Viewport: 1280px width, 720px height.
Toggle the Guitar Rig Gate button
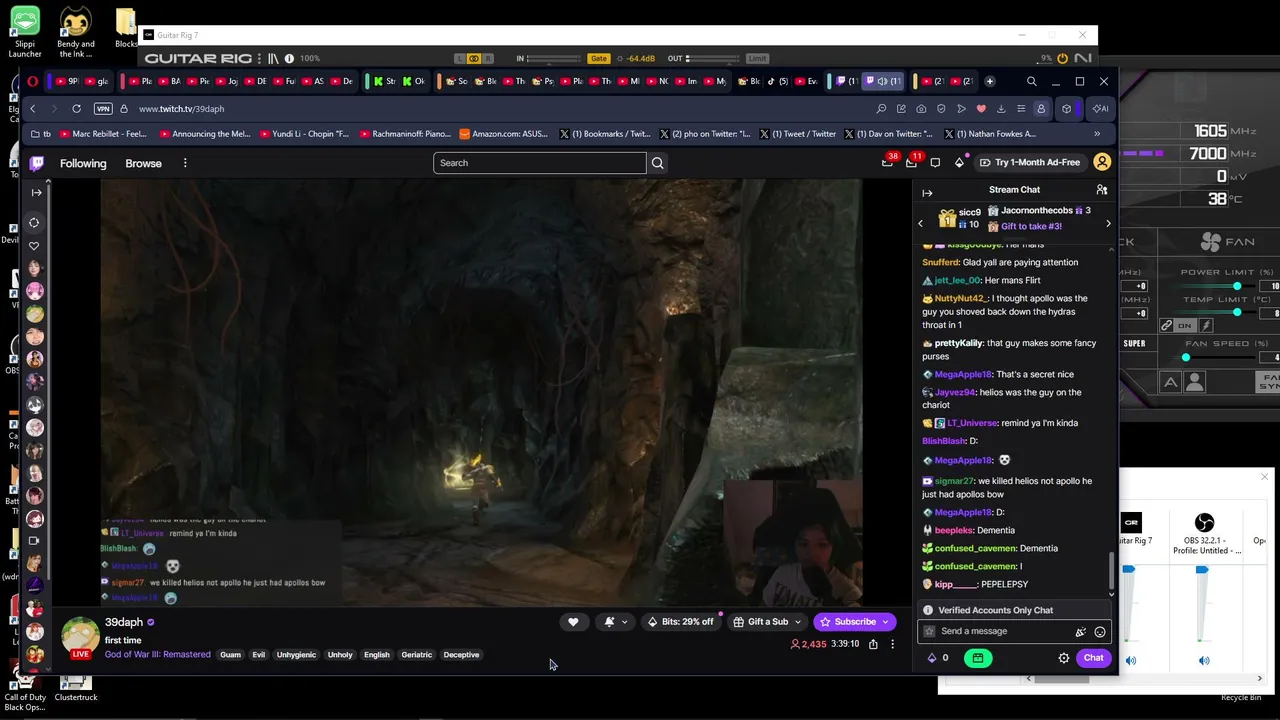(599, 58)
